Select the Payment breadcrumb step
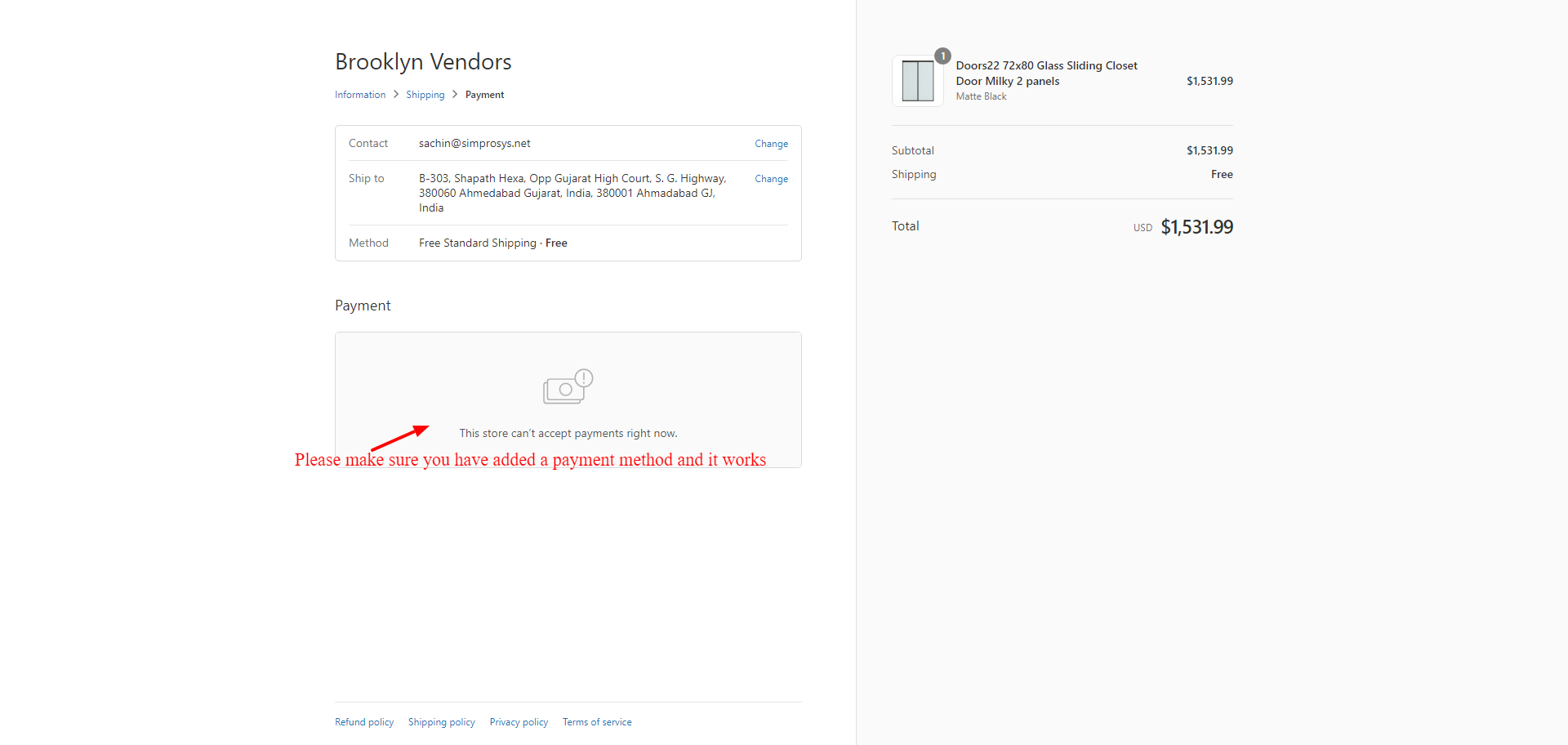 [484, 95]
